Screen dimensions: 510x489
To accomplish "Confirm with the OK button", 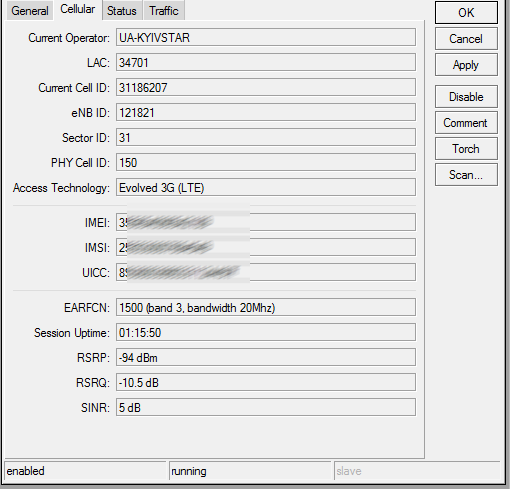I will tap(466, 13).
